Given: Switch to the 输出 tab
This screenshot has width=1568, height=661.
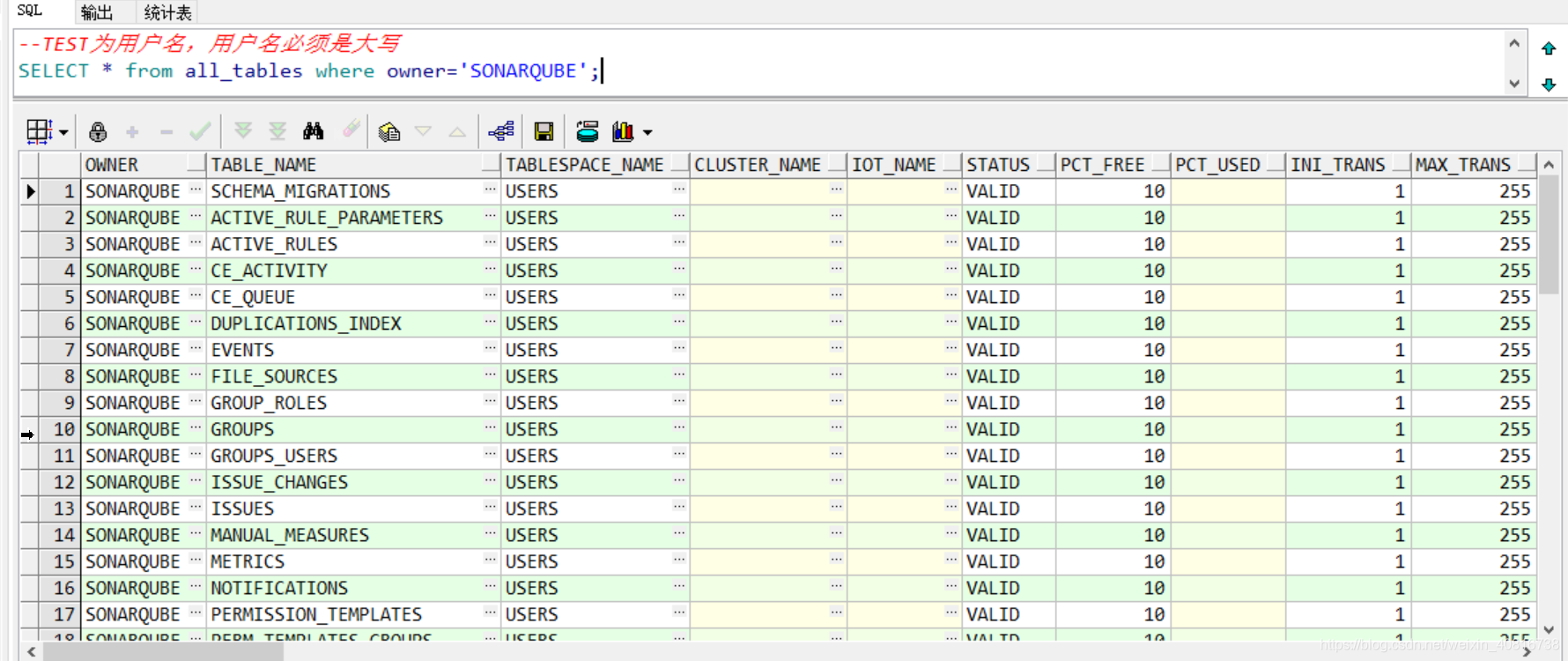Looking at the screenshot, I should [x=97, y=12].
